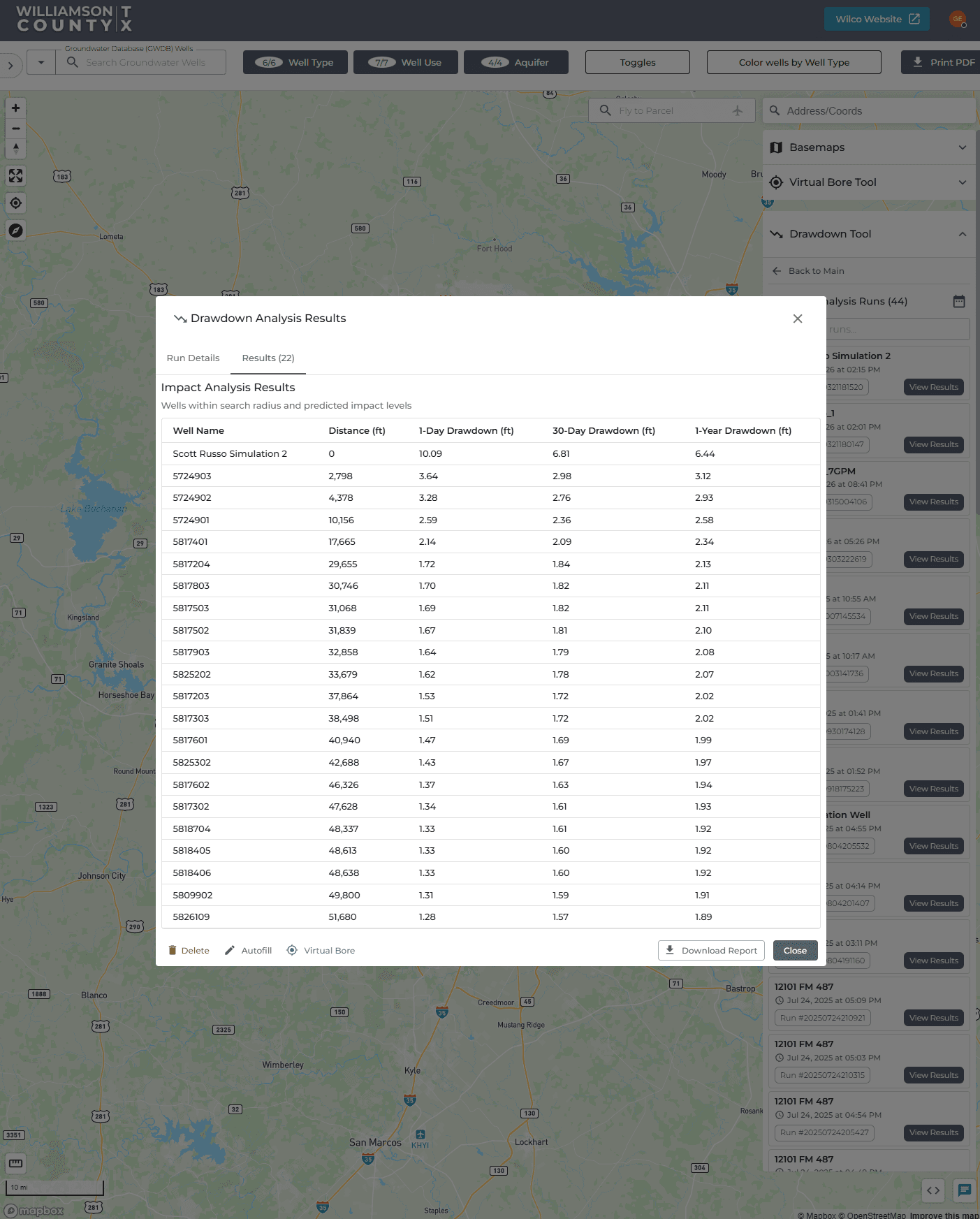Zoom out on the map
Screen dimensions: 980x1219
pos(15,129)
